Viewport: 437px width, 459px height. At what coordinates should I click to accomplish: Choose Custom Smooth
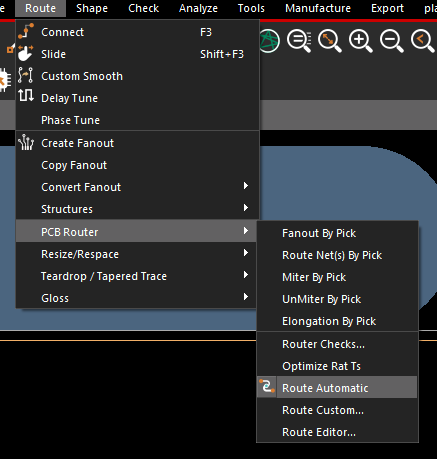pyautogui.click(x=138, y=76)
